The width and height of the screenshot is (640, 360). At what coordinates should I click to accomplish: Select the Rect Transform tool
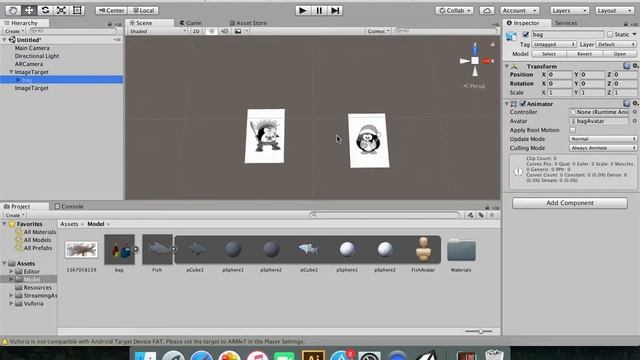click(x=77, y=10)
